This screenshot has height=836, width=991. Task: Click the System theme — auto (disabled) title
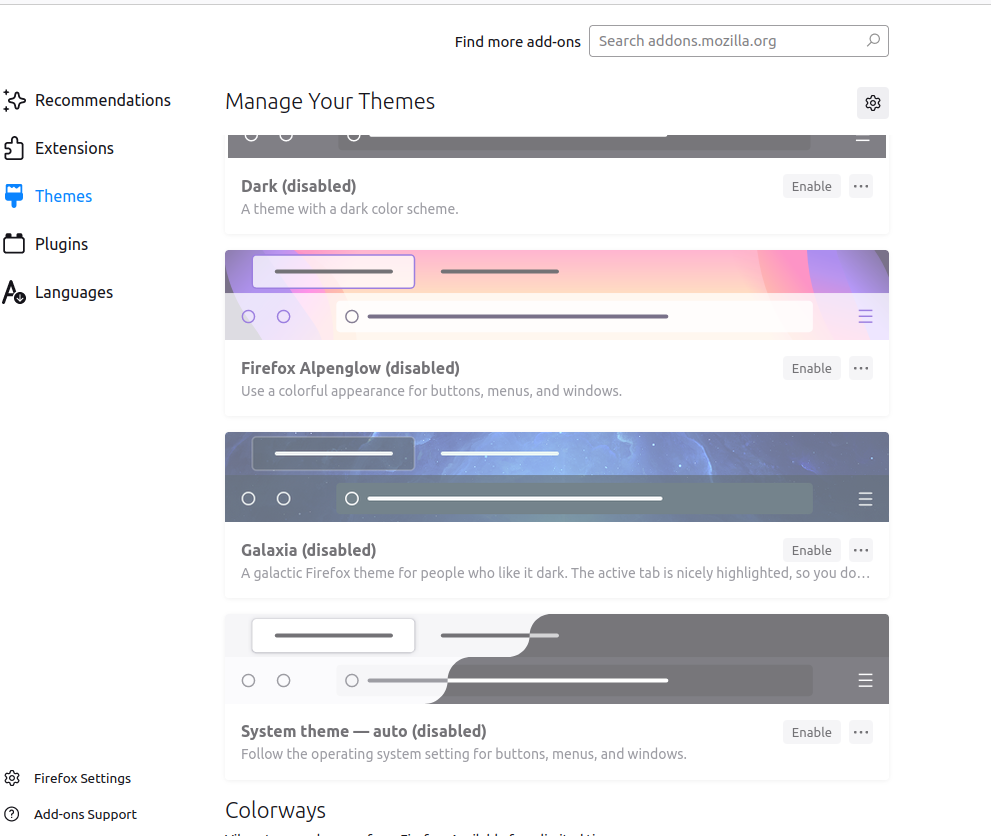[x=363, y=731]
